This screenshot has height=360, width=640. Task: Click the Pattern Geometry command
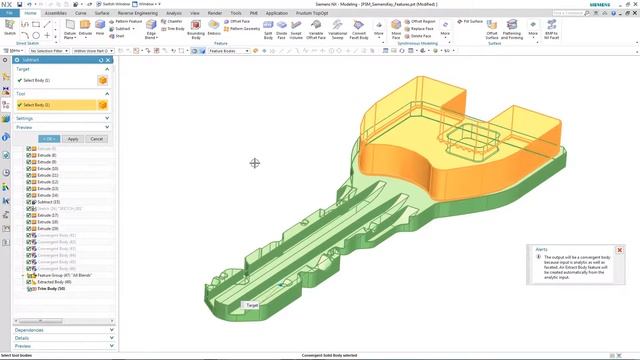[242, 29]
